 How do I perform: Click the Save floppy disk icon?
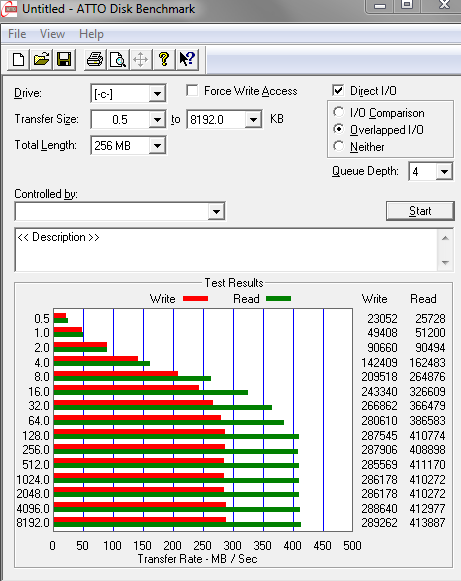coord(64,59)
